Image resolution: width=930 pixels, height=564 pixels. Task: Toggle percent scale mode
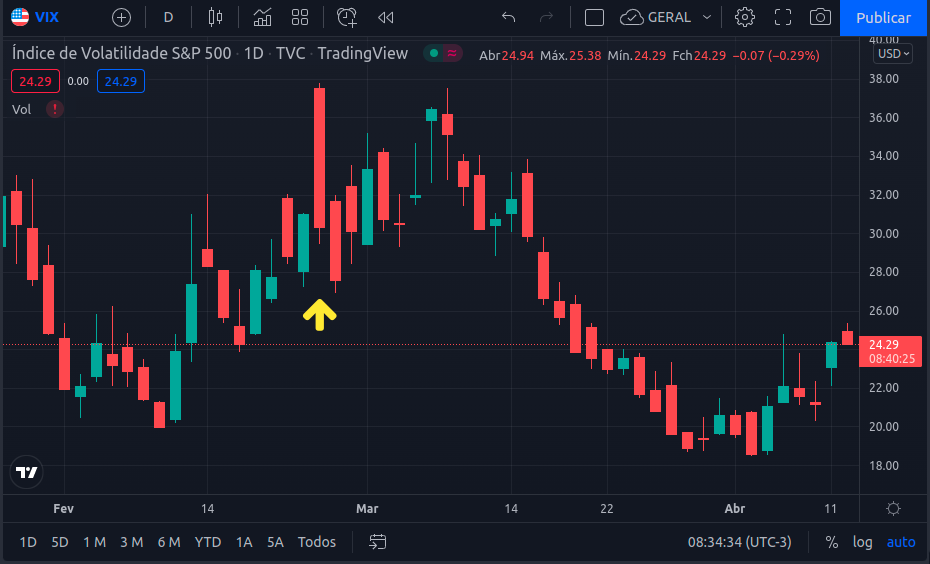[x=832, y=542]
